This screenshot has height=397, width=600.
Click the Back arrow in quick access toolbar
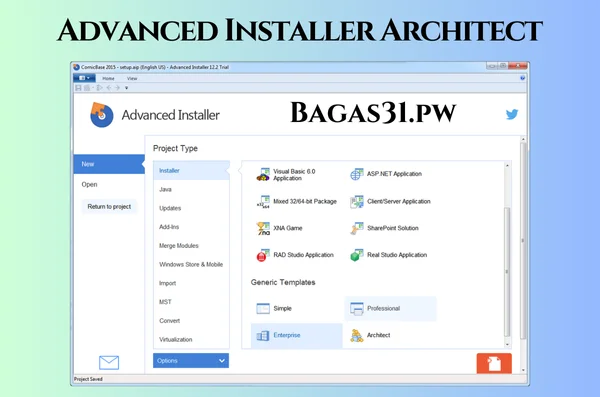tap(109, 88)
